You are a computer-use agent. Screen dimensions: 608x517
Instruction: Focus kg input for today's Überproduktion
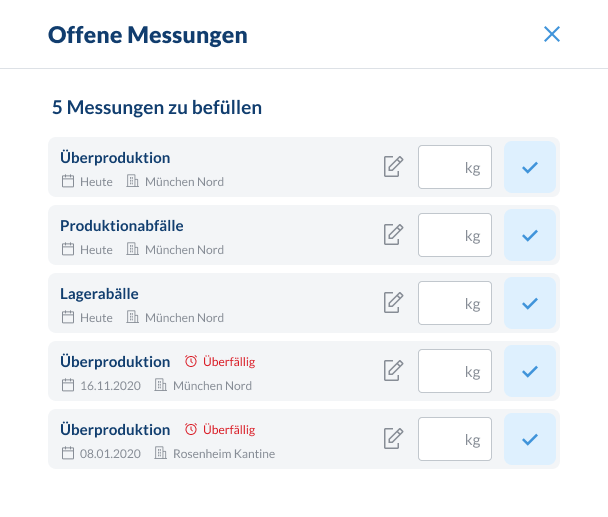454,166
